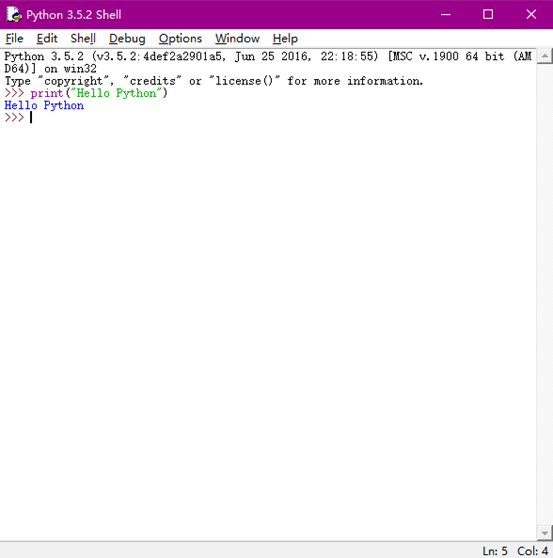Place cursor at the empty >>> prompt
The image size is (553, 558).
click(x=31, y=117)
